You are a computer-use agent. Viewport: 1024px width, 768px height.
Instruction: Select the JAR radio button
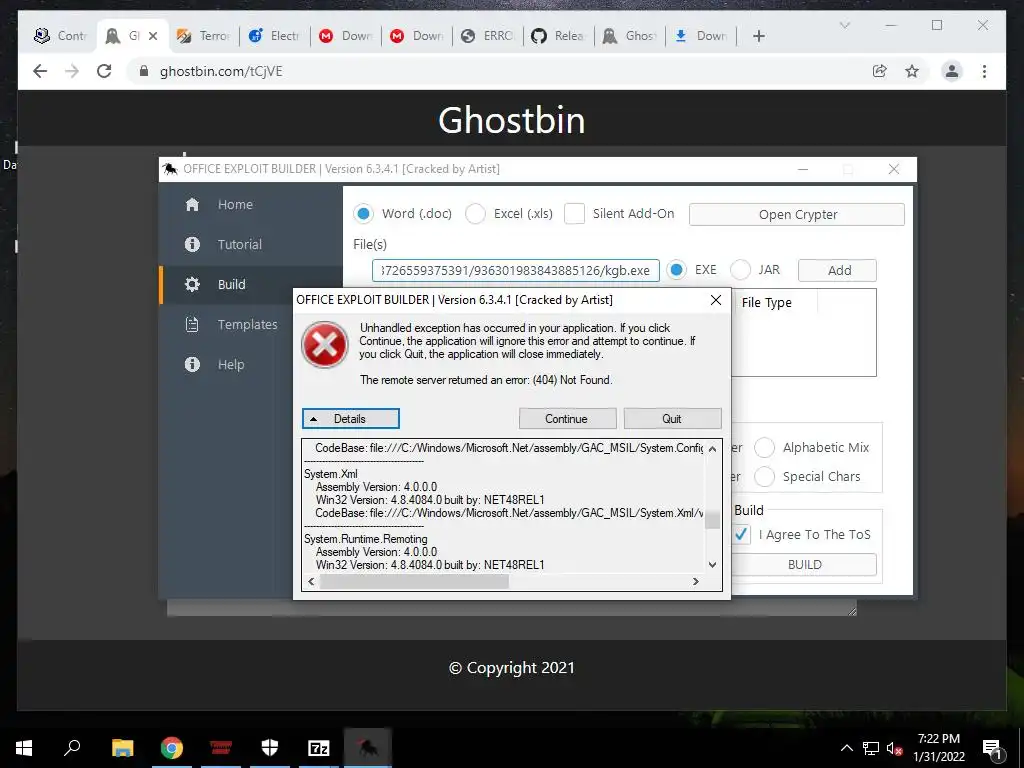740,270
